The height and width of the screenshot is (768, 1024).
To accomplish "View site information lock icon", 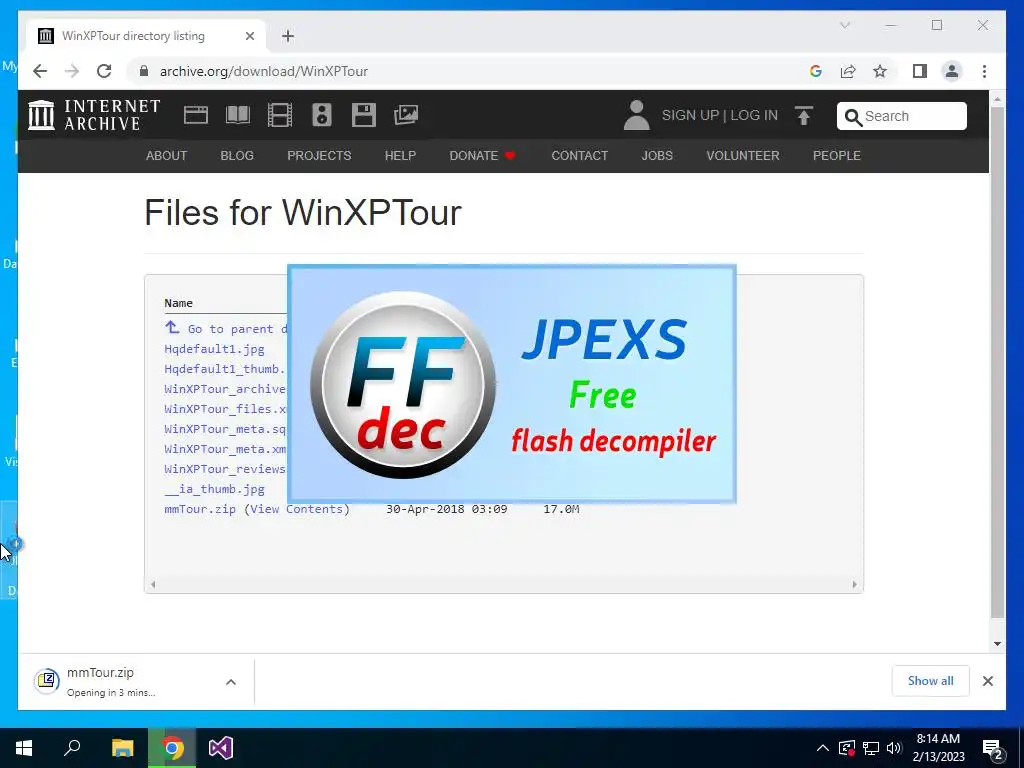I will [x=144, y=71].
